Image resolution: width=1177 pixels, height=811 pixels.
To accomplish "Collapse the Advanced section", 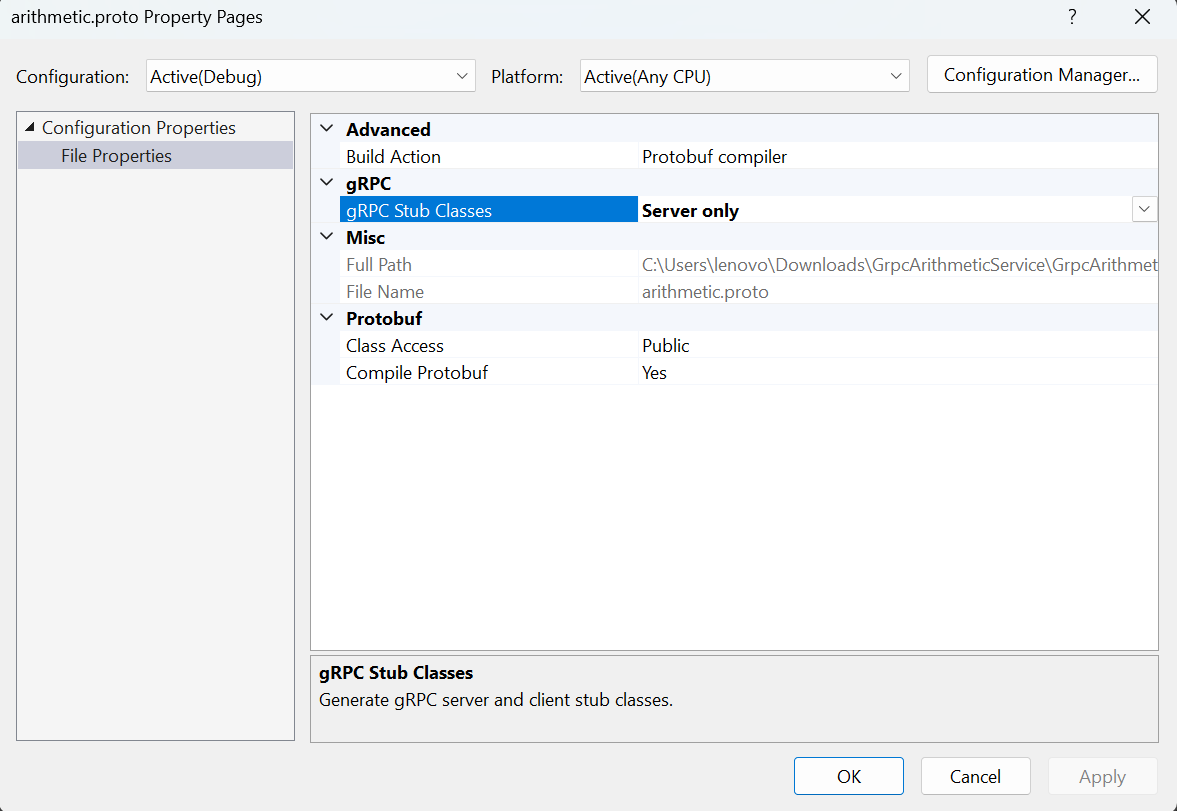I will pyautogui.click(x=326, y=129).
